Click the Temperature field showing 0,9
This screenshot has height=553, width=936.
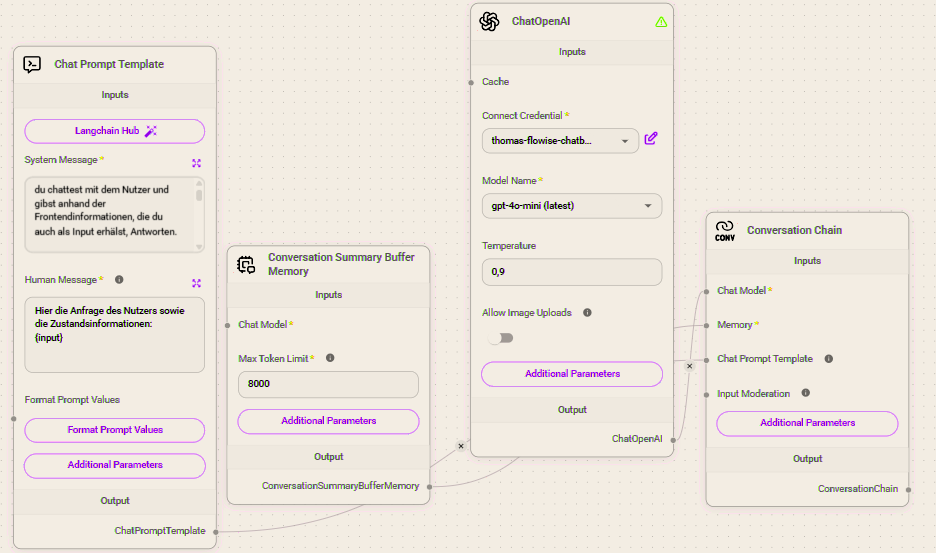point(572,272)
